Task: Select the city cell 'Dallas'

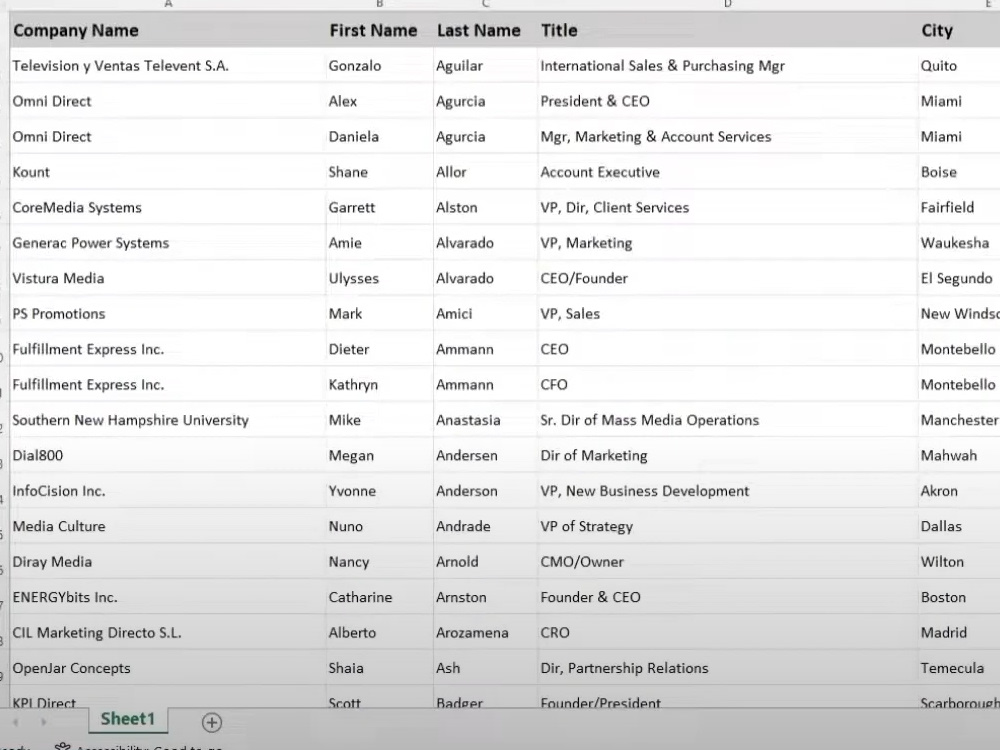Action: coord(959,526)
